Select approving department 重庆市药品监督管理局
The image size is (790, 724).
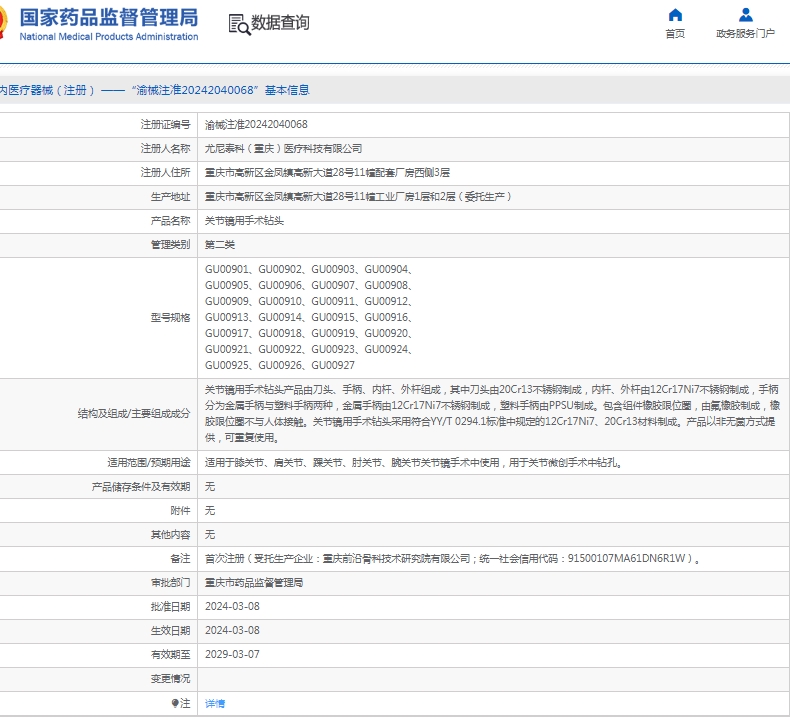pyautogui.click(x=254, y=583)
